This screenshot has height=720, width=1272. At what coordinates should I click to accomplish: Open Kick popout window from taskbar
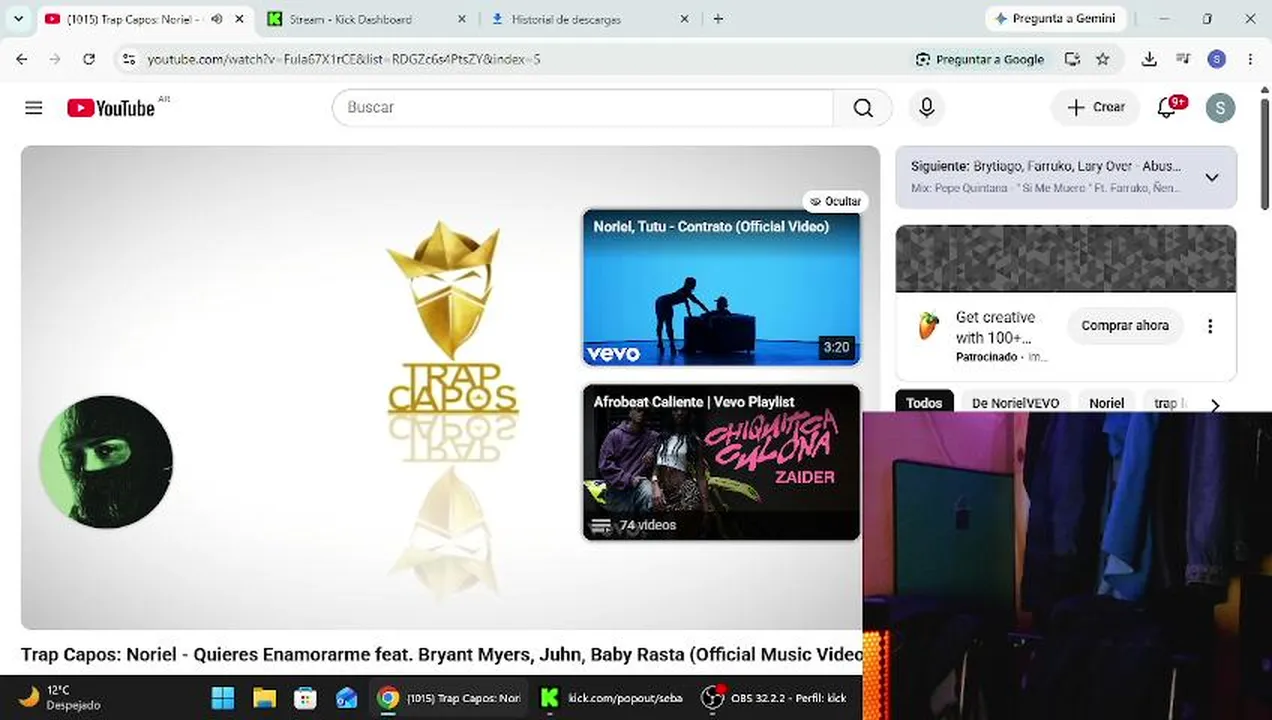point(610,698)
